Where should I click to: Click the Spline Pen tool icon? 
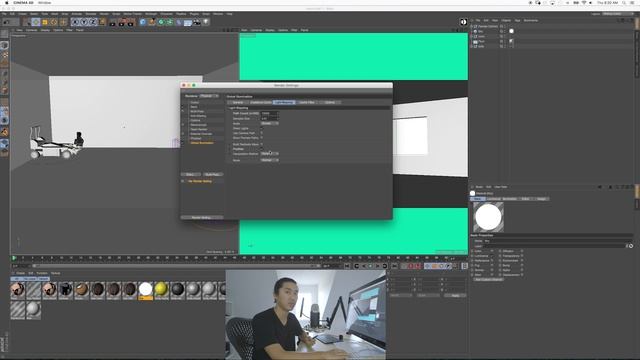pyautogui.click(x=152, y=22)
